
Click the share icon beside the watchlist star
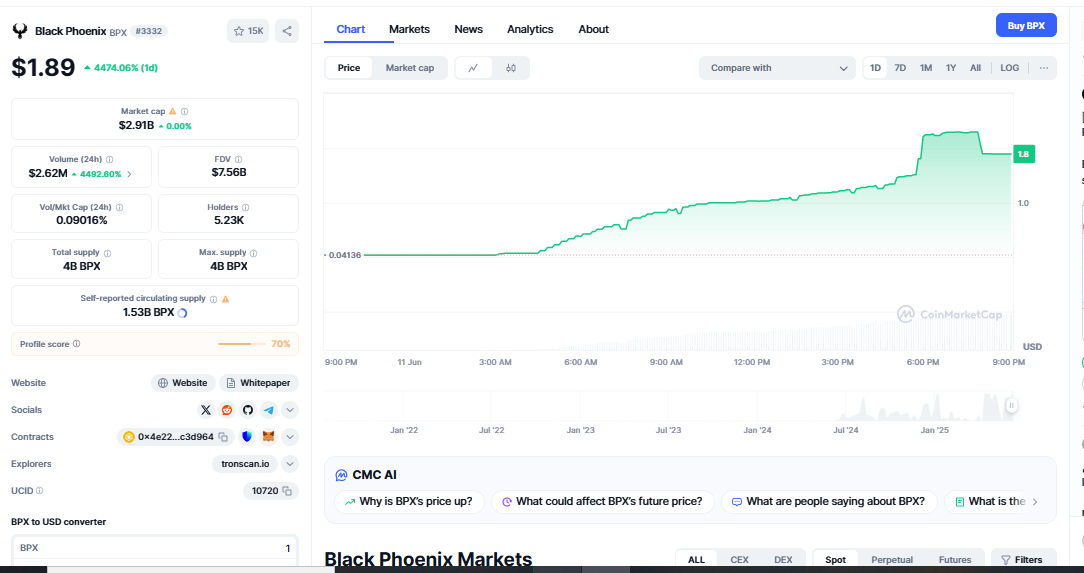tap(287, 31)
